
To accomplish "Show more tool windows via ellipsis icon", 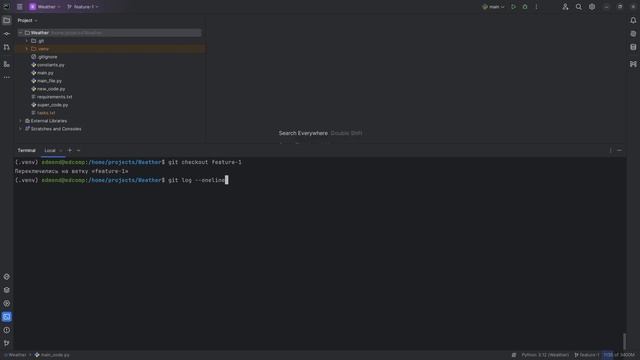I will [7, 77].
